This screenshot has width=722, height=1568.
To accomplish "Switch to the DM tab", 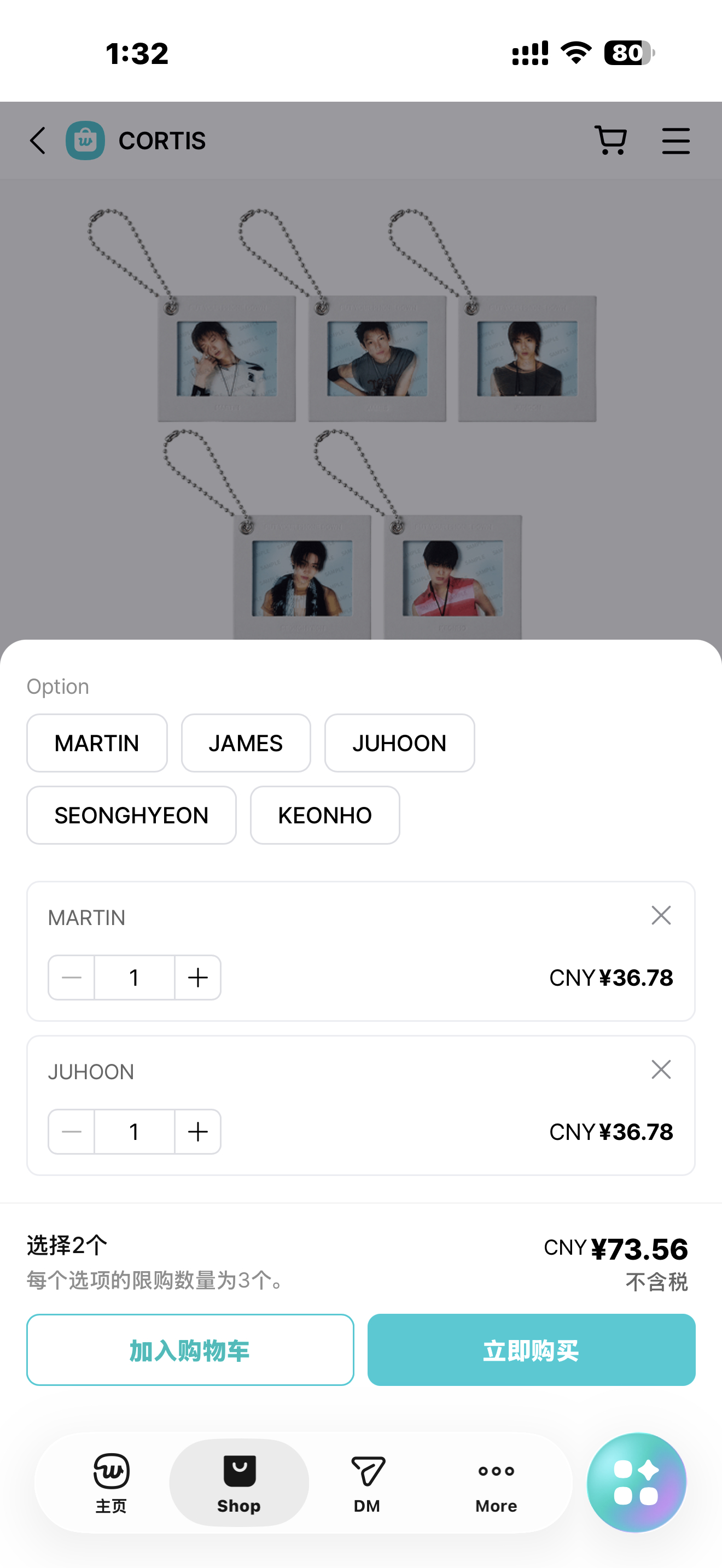I will [367, 1483].
